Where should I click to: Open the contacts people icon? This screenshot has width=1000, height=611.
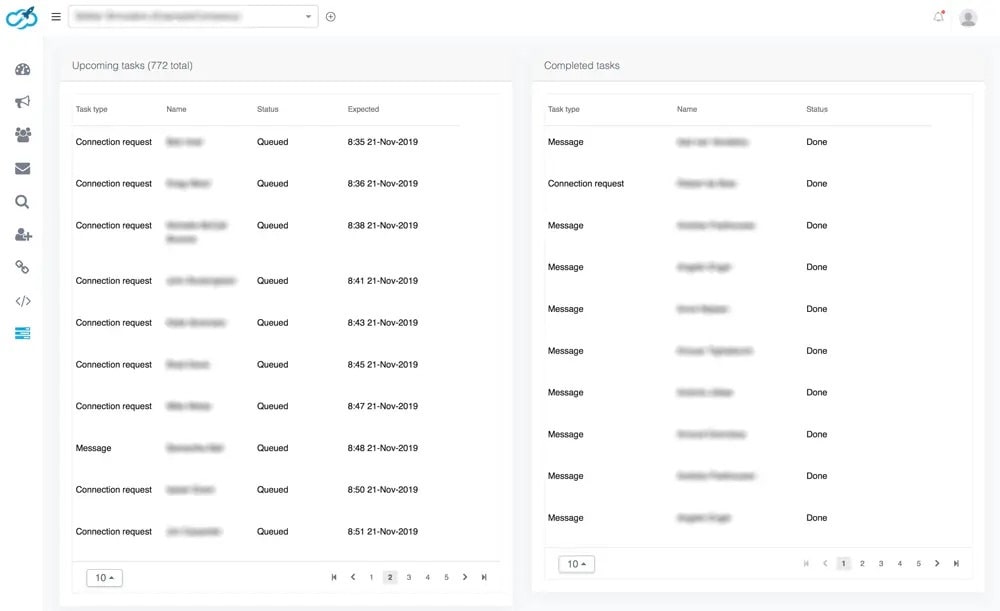click(x=22, y=134)
